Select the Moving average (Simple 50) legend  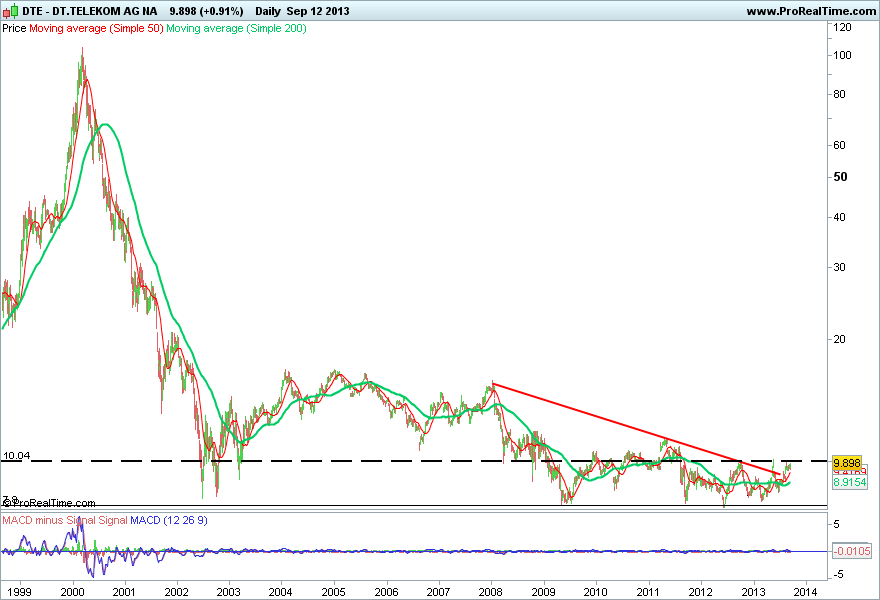click(96, 28)
